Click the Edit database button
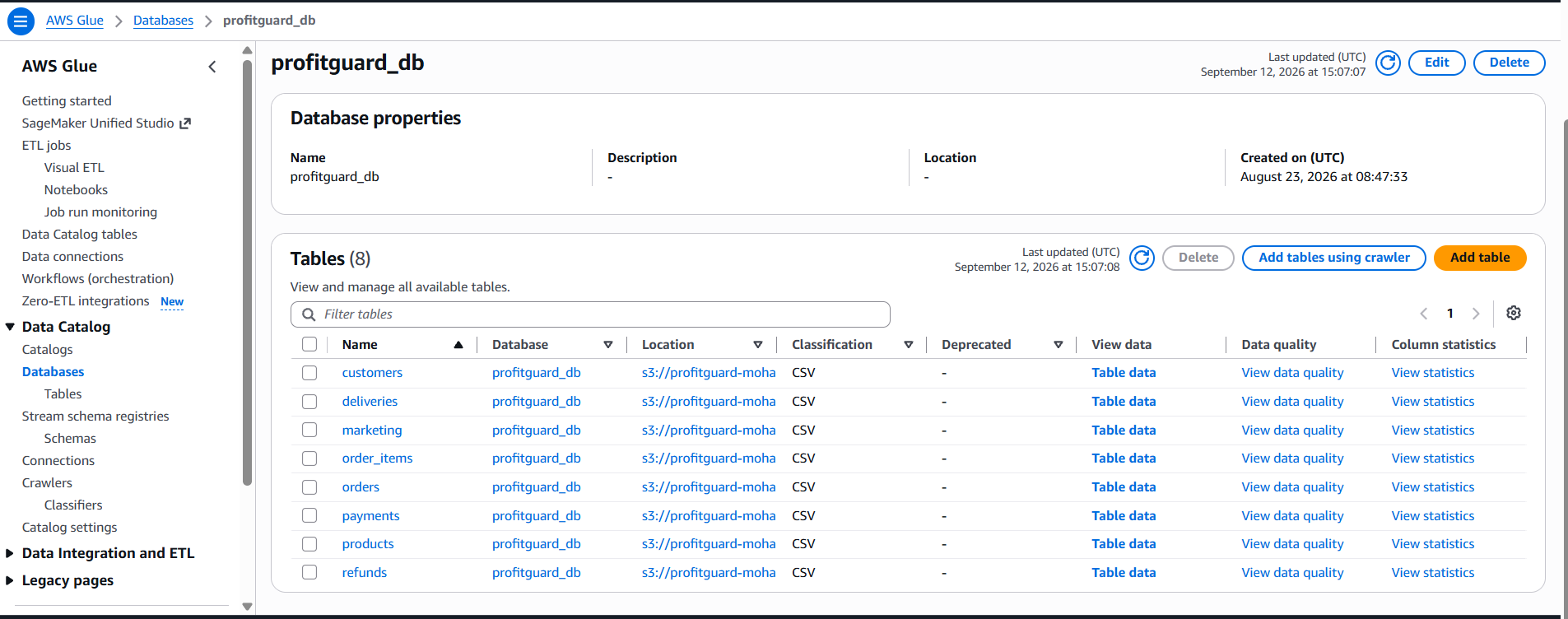 tap(1436, 63)
